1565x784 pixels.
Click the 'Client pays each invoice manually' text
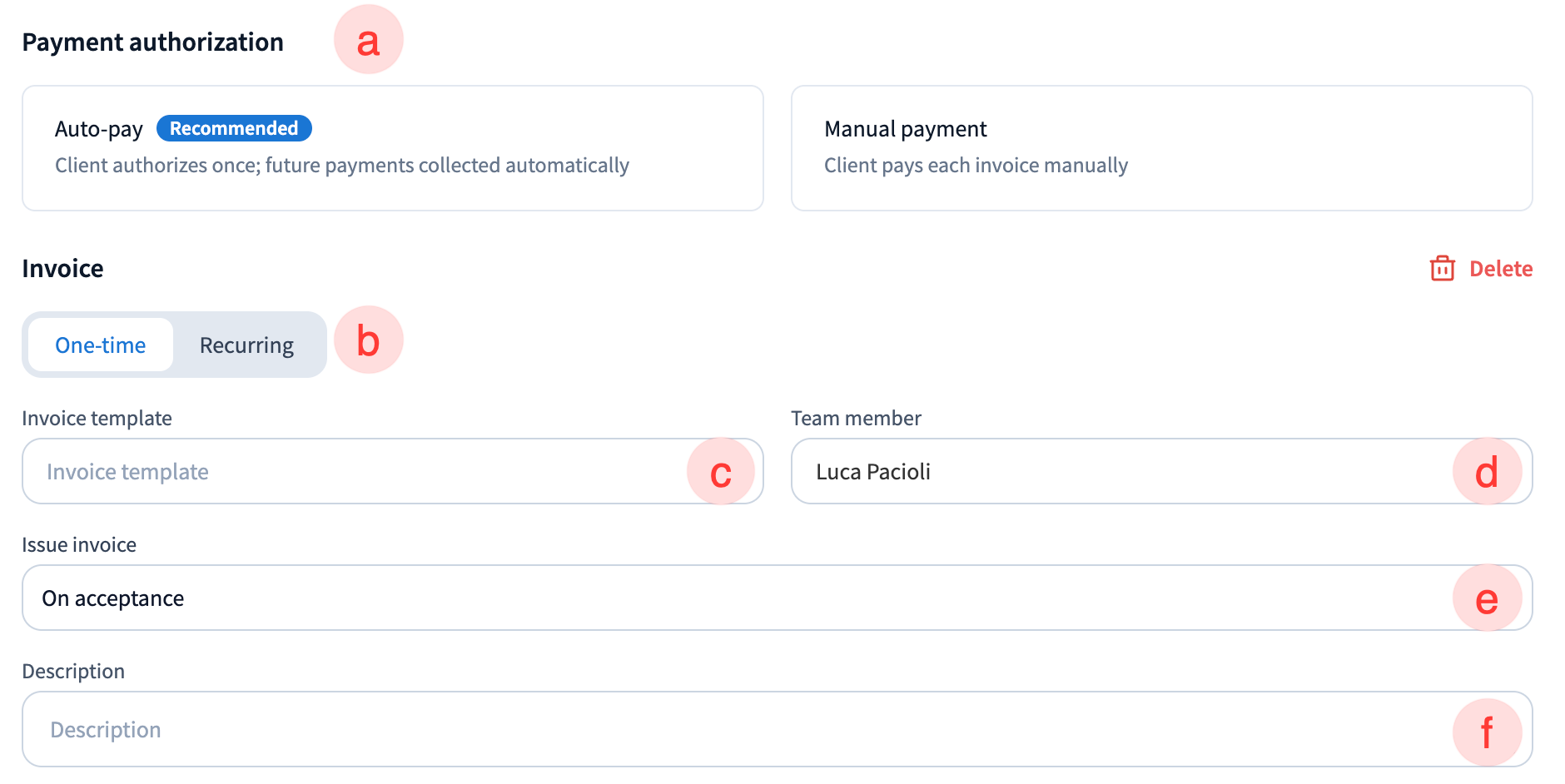[x=976, y=166]
